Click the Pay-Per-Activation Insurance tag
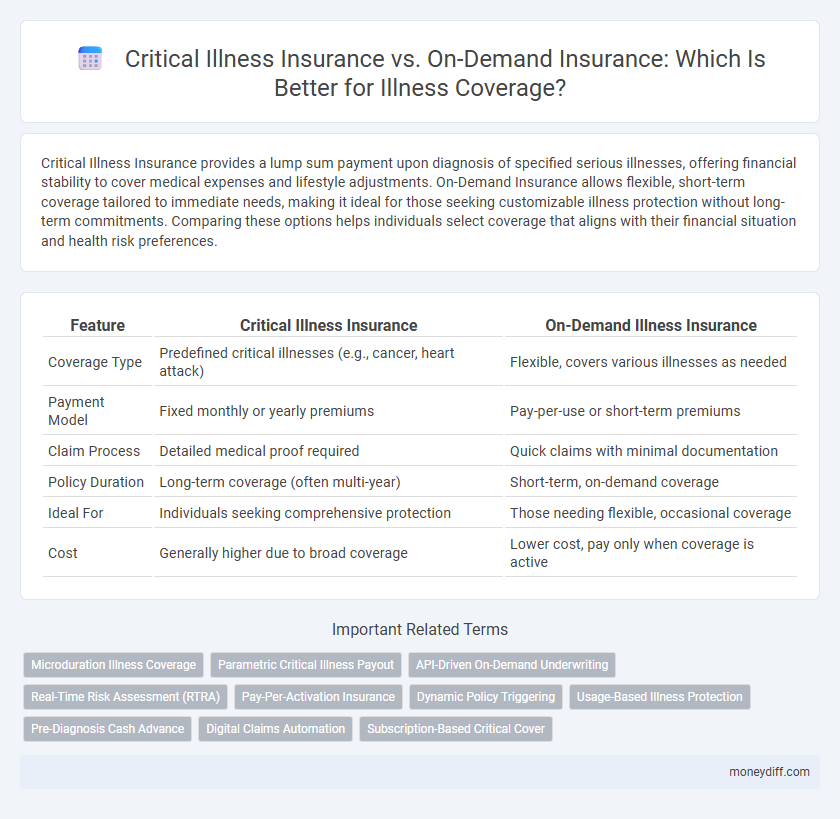Screen dimensions: 840x819 click(x=318, y=697)
